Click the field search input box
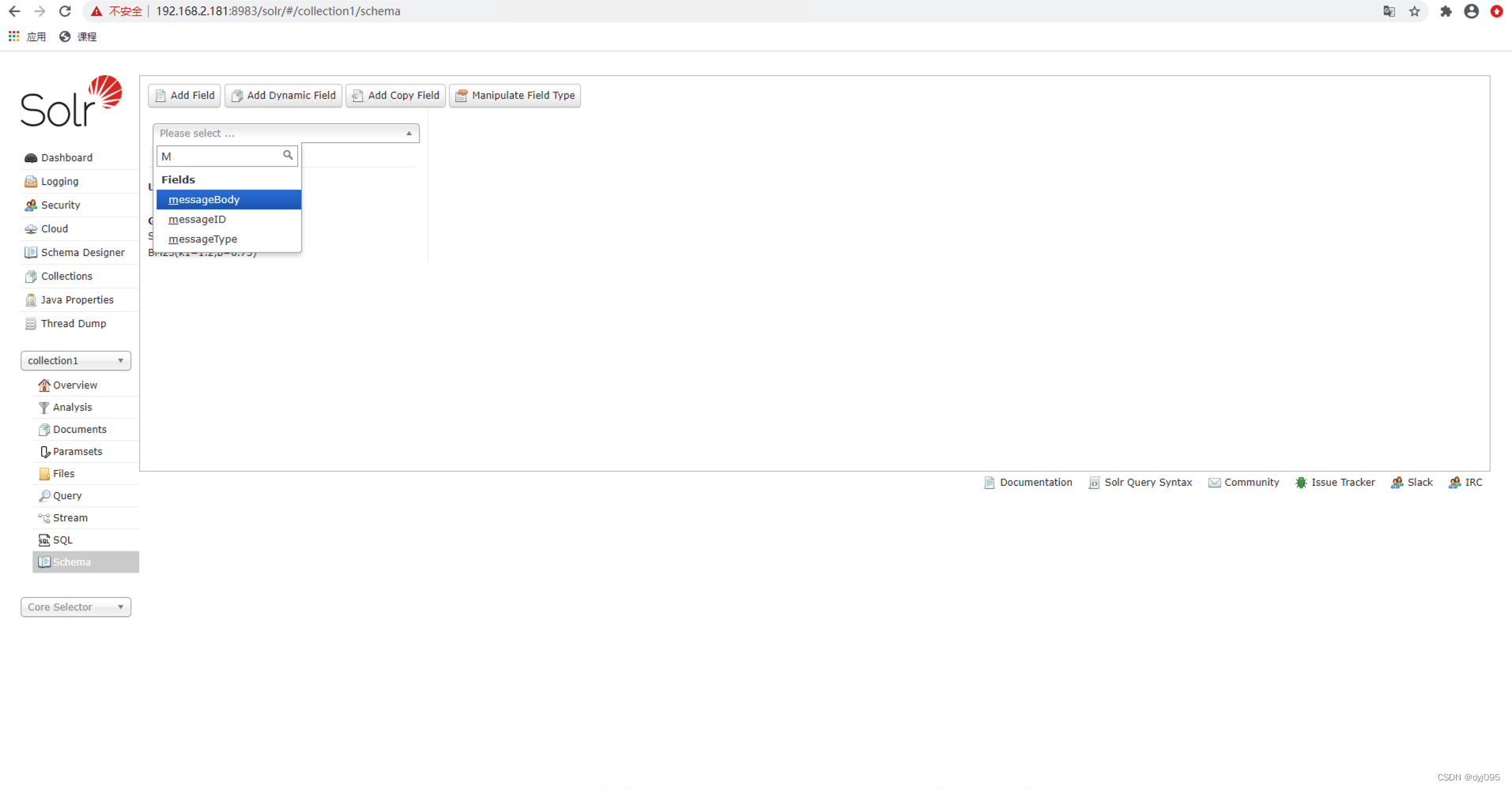The height and width of the screenshot is (790, 1512). point(227,156)
